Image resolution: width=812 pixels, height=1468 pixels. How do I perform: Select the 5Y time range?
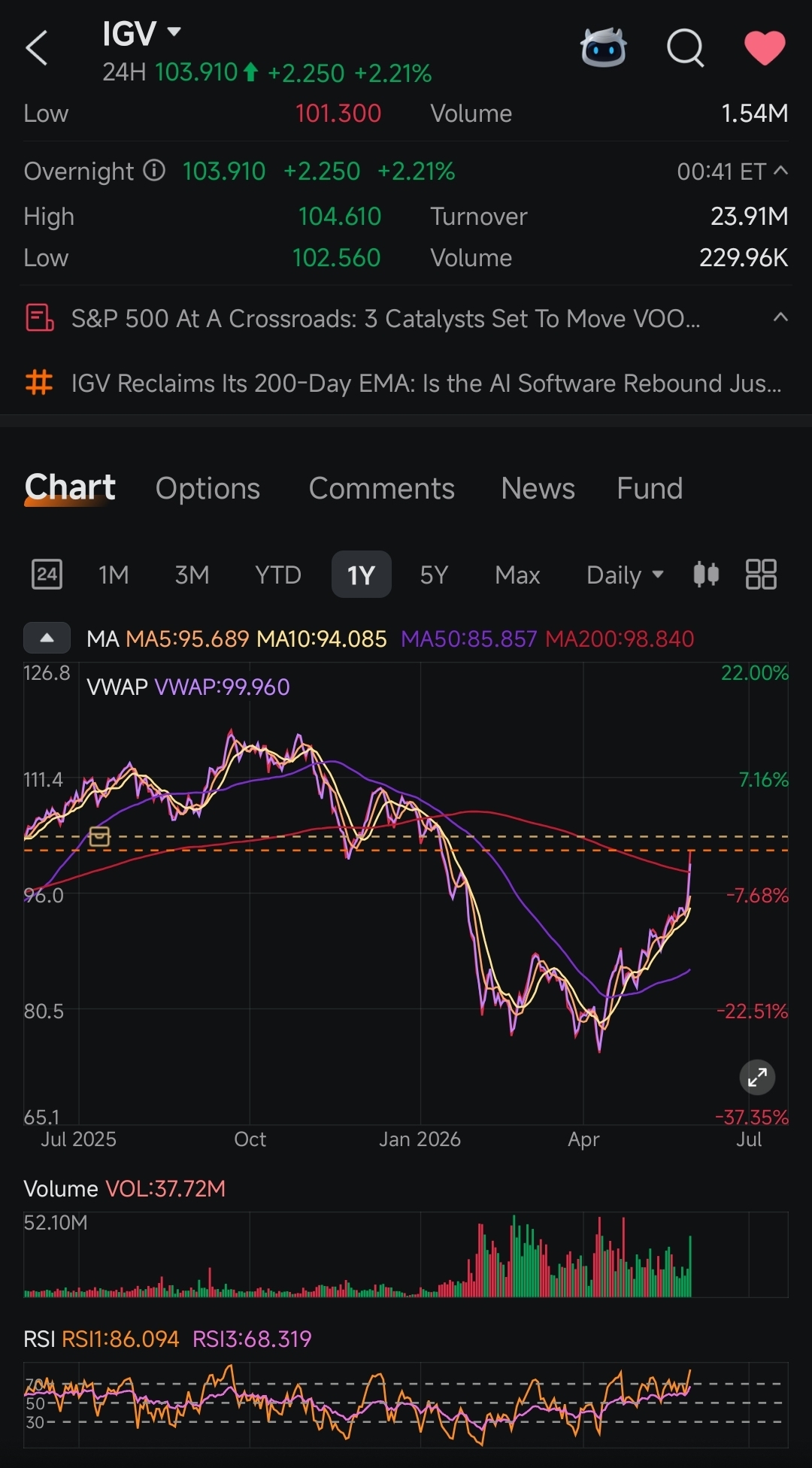tap(434, 575)
